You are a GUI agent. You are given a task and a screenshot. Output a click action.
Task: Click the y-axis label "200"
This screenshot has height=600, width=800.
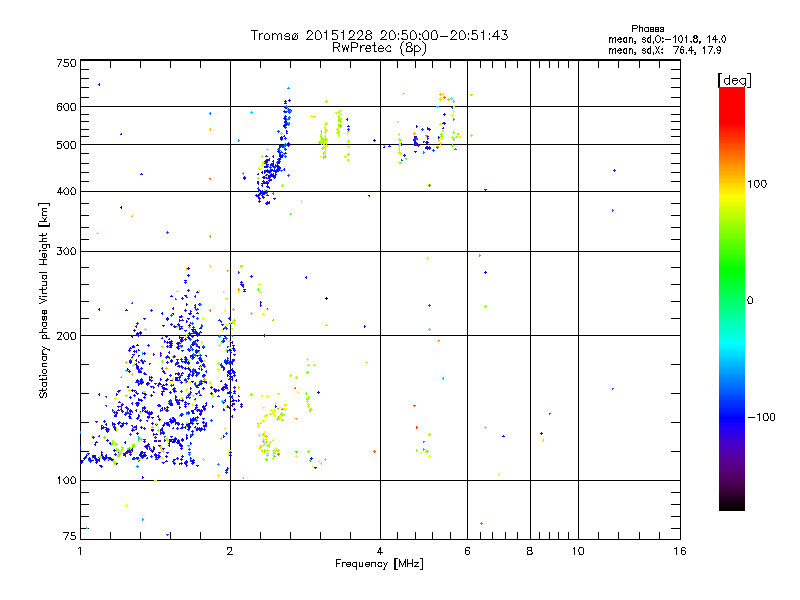pos(66,336)
